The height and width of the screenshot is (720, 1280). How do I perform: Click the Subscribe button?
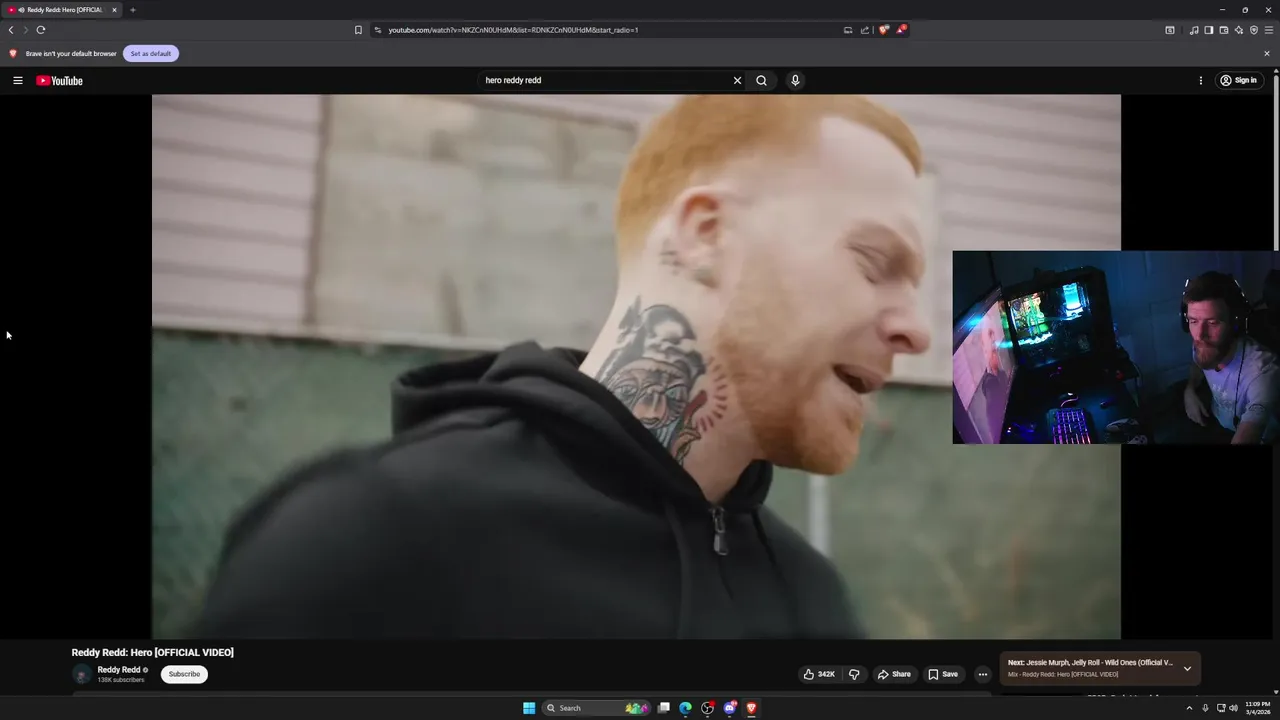click(184, 674)
